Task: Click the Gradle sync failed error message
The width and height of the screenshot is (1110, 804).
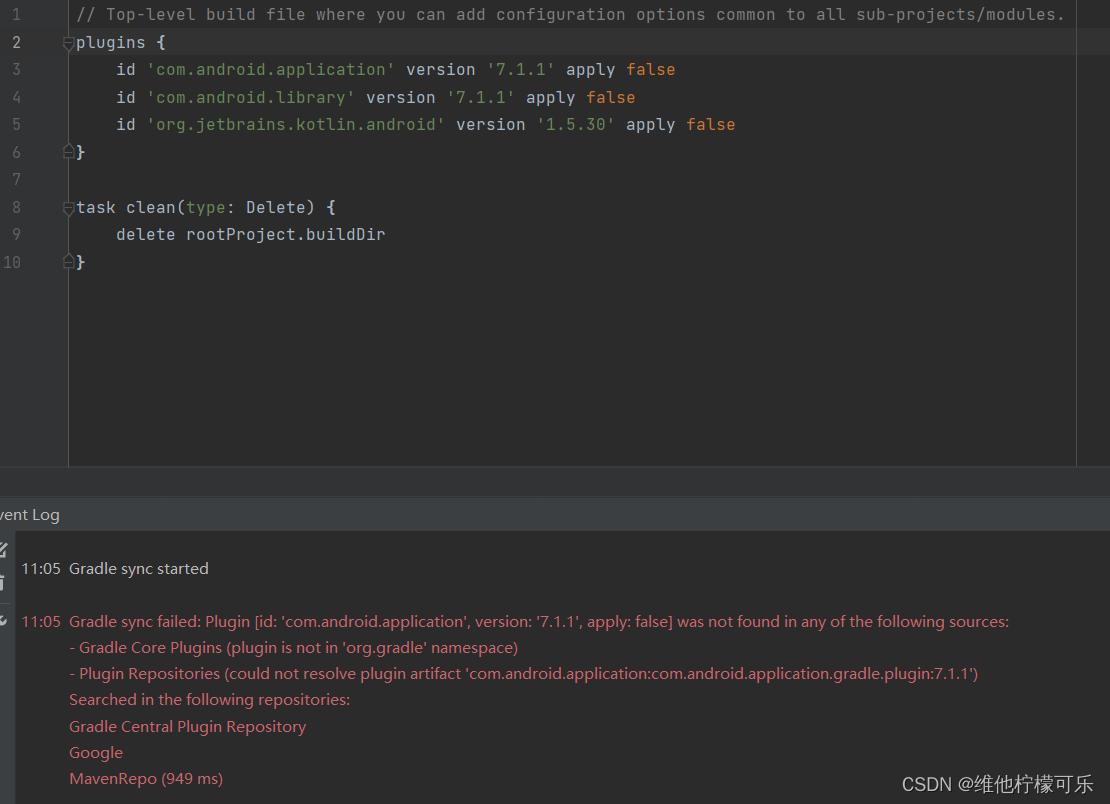Action: 400,621
